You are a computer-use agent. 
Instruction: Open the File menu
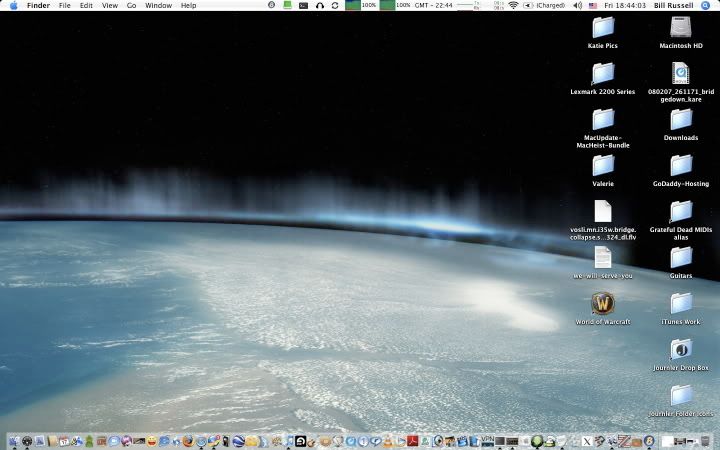point(64,5)
